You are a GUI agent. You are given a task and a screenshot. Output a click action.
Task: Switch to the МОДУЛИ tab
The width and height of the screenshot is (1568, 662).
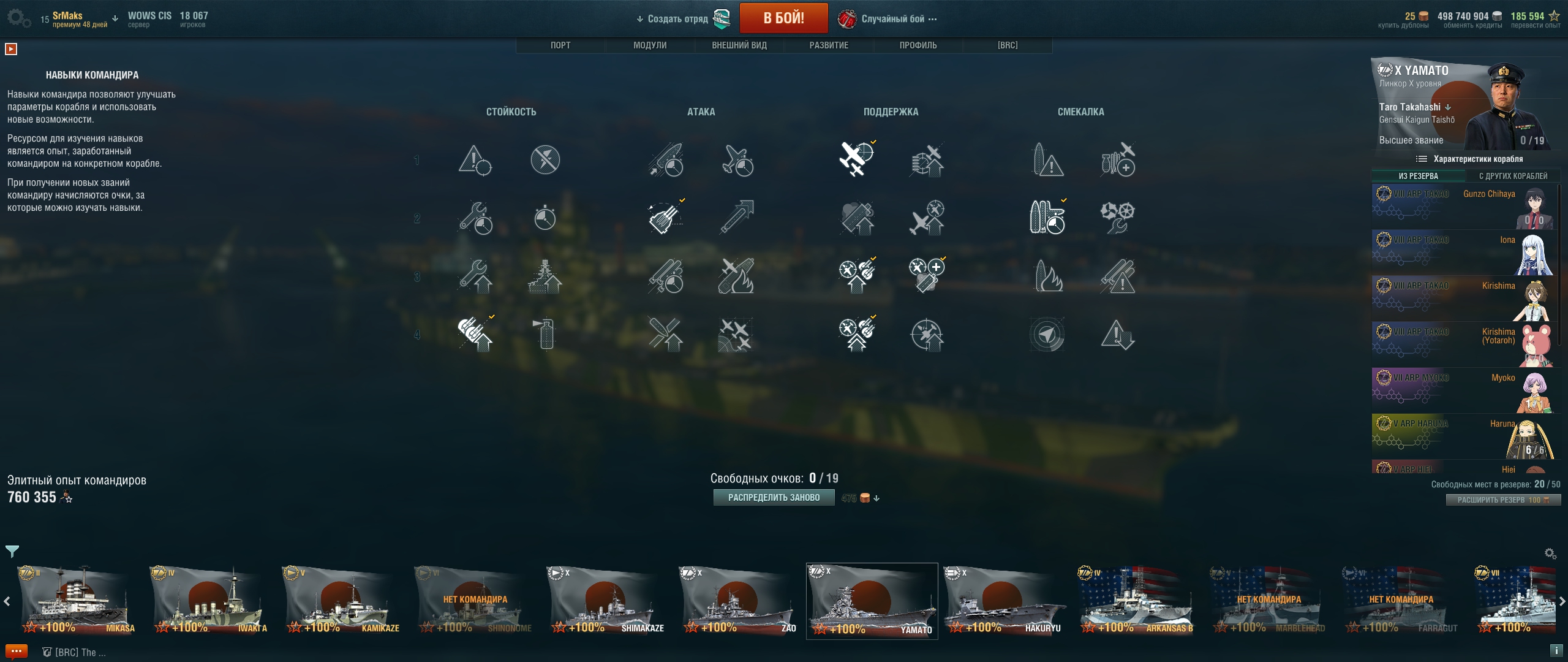(x=650, y=45)
